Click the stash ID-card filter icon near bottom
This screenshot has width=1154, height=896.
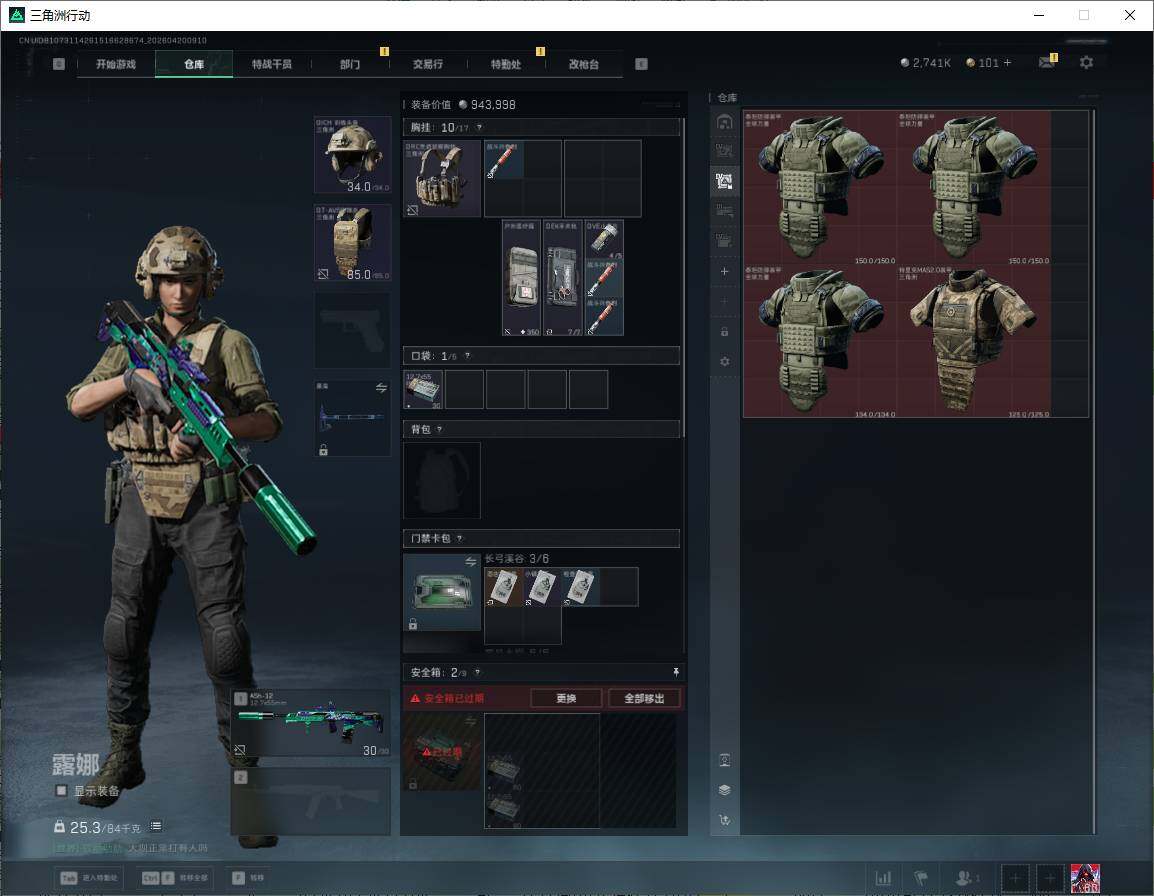[x=724, y=760]
